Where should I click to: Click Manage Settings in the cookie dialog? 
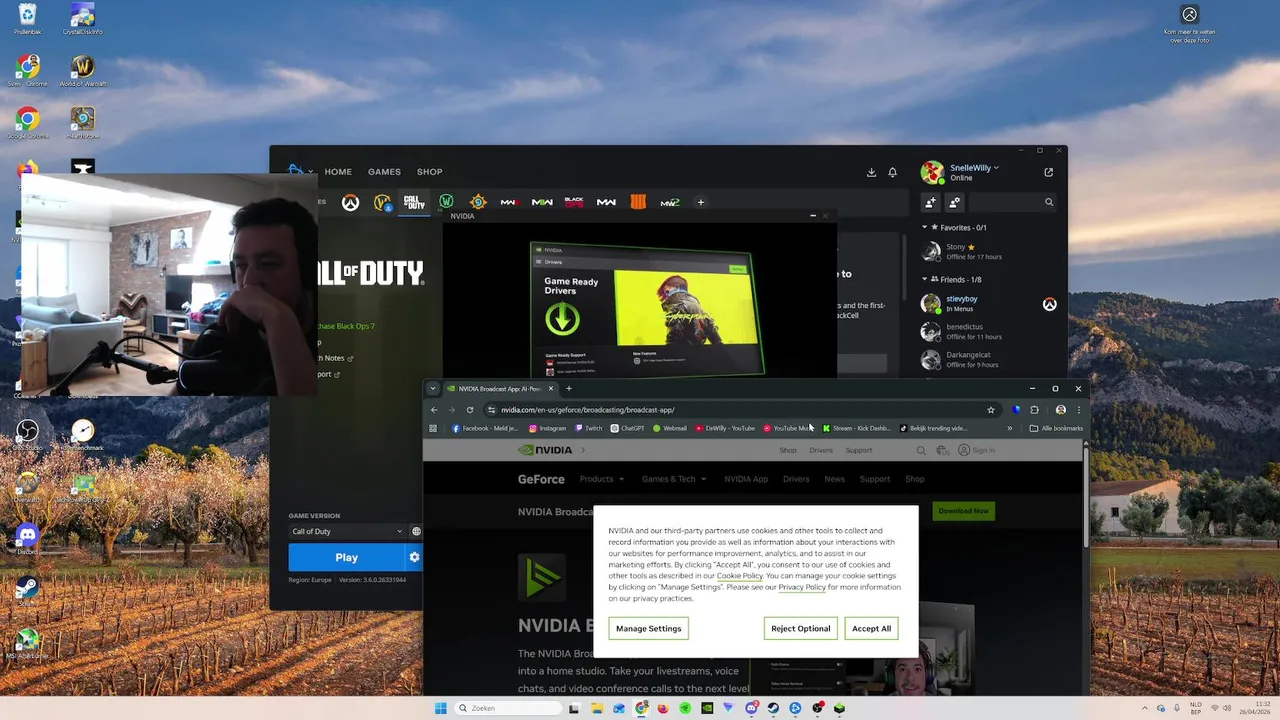coord(648,628)
